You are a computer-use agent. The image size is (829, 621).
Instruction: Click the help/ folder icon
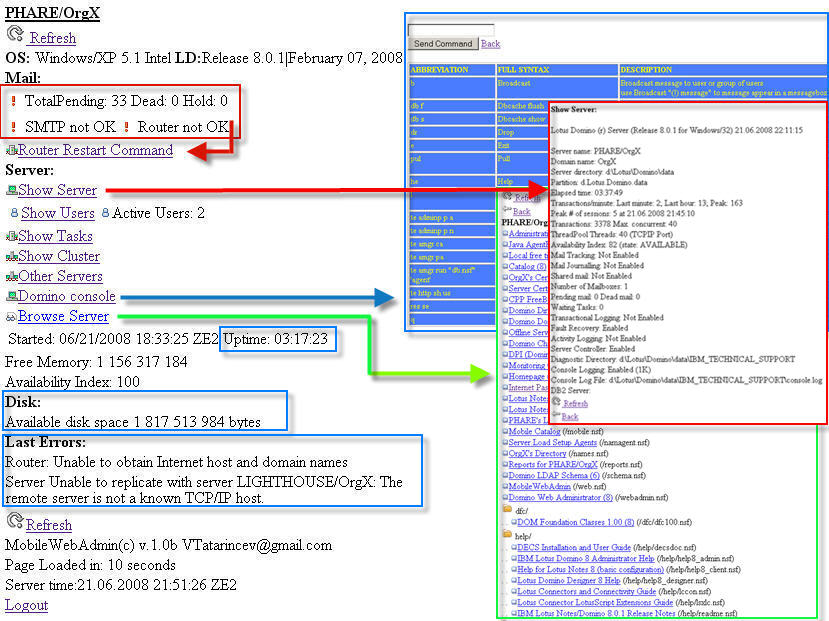tap(508, 534)
